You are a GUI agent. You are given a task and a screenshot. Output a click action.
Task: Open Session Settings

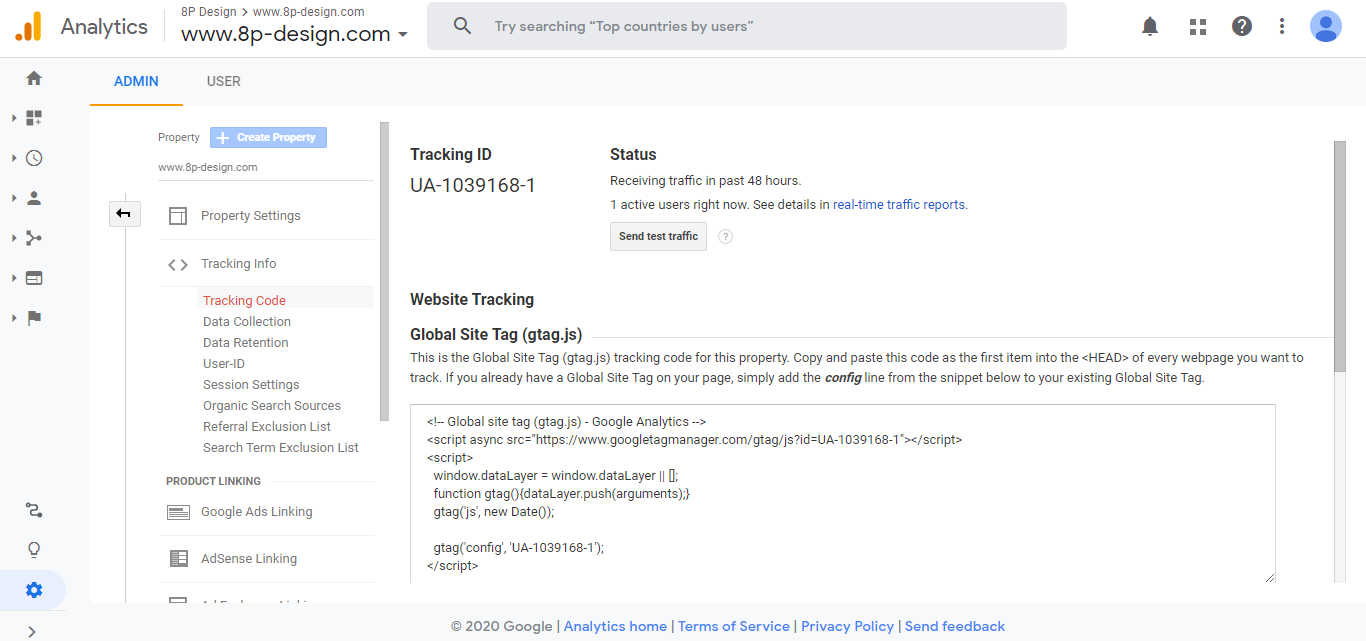(251, 385)
